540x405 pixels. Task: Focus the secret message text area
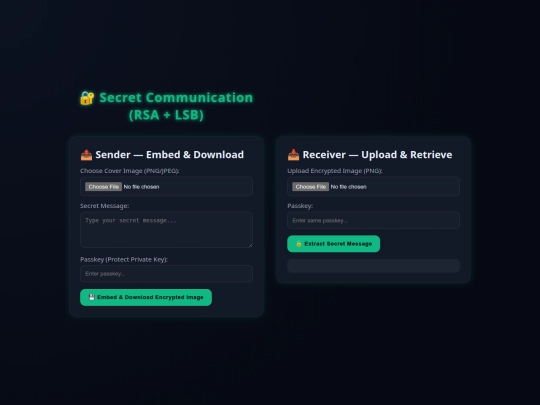(166, 230)
